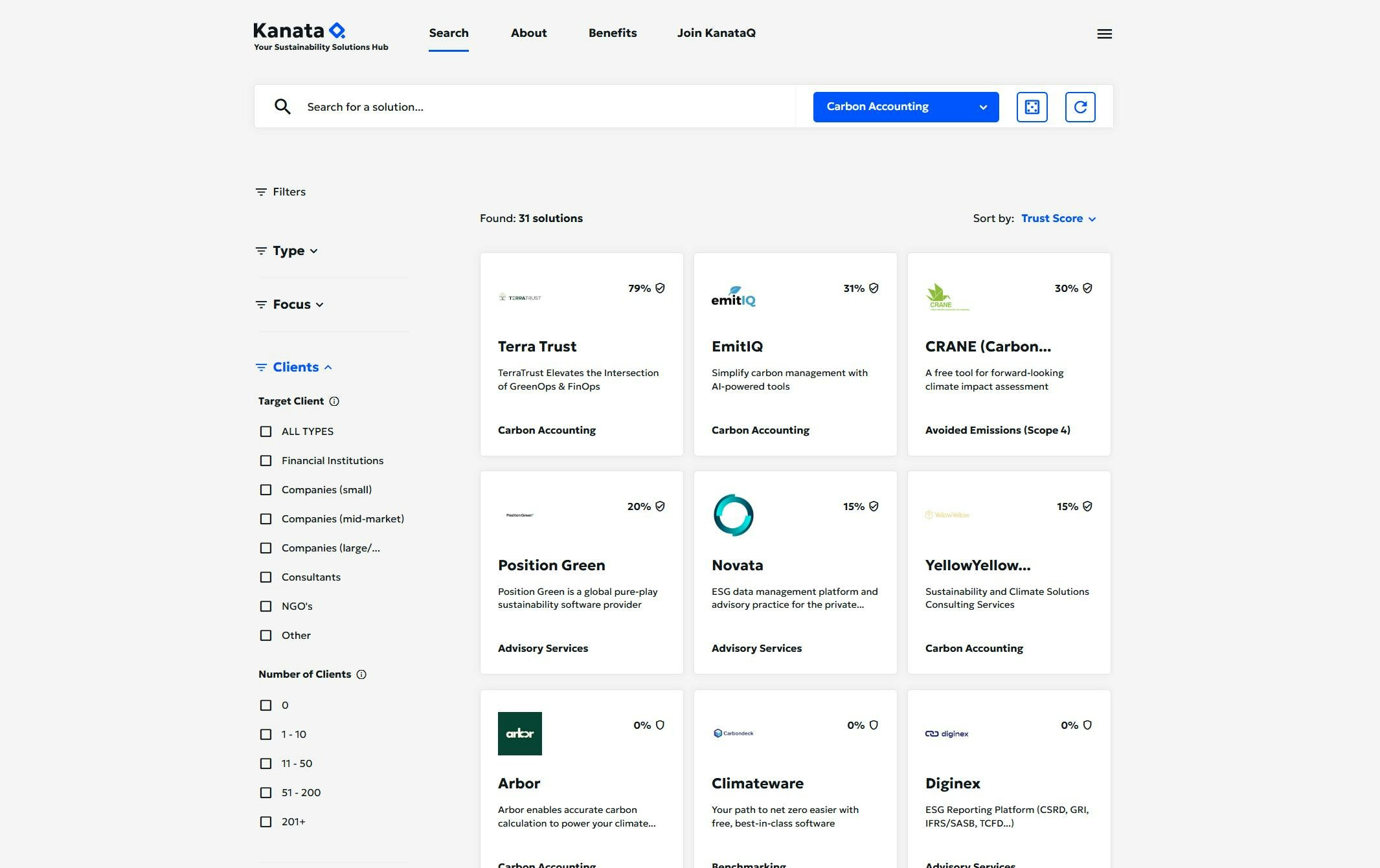Click the Arbor green logo
Screen dimensions: 1380x868
pos(520,733)
